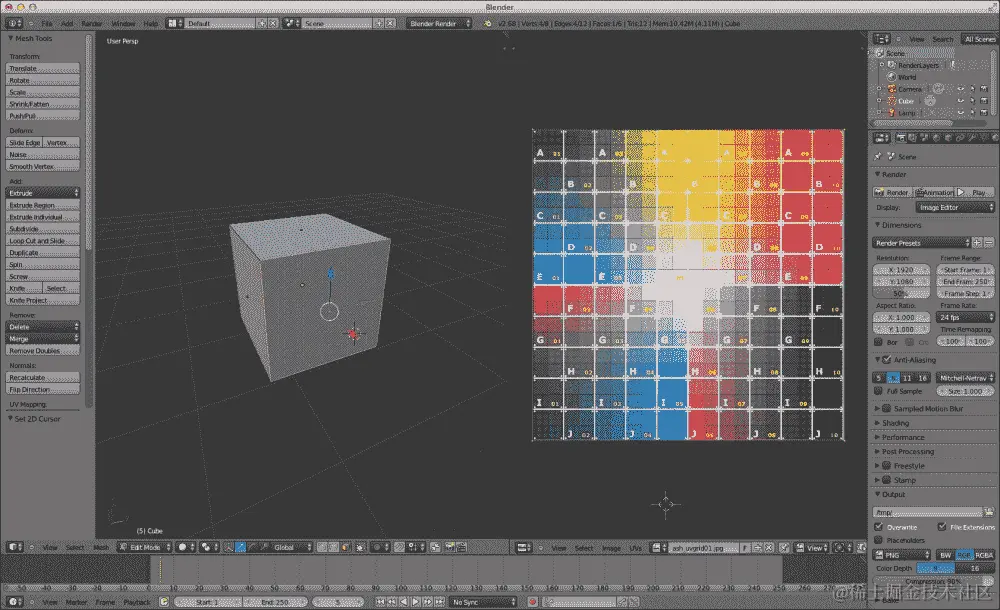
Task: Enable the Placeholders checkbox
Action: [879, 540]
